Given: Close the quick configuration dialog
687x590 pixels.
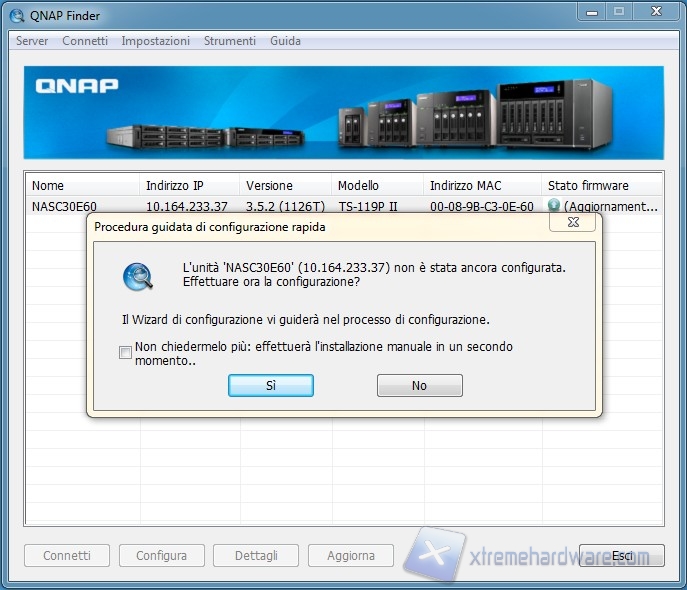Looking at the screenshot, I should [x=573, y=223].
